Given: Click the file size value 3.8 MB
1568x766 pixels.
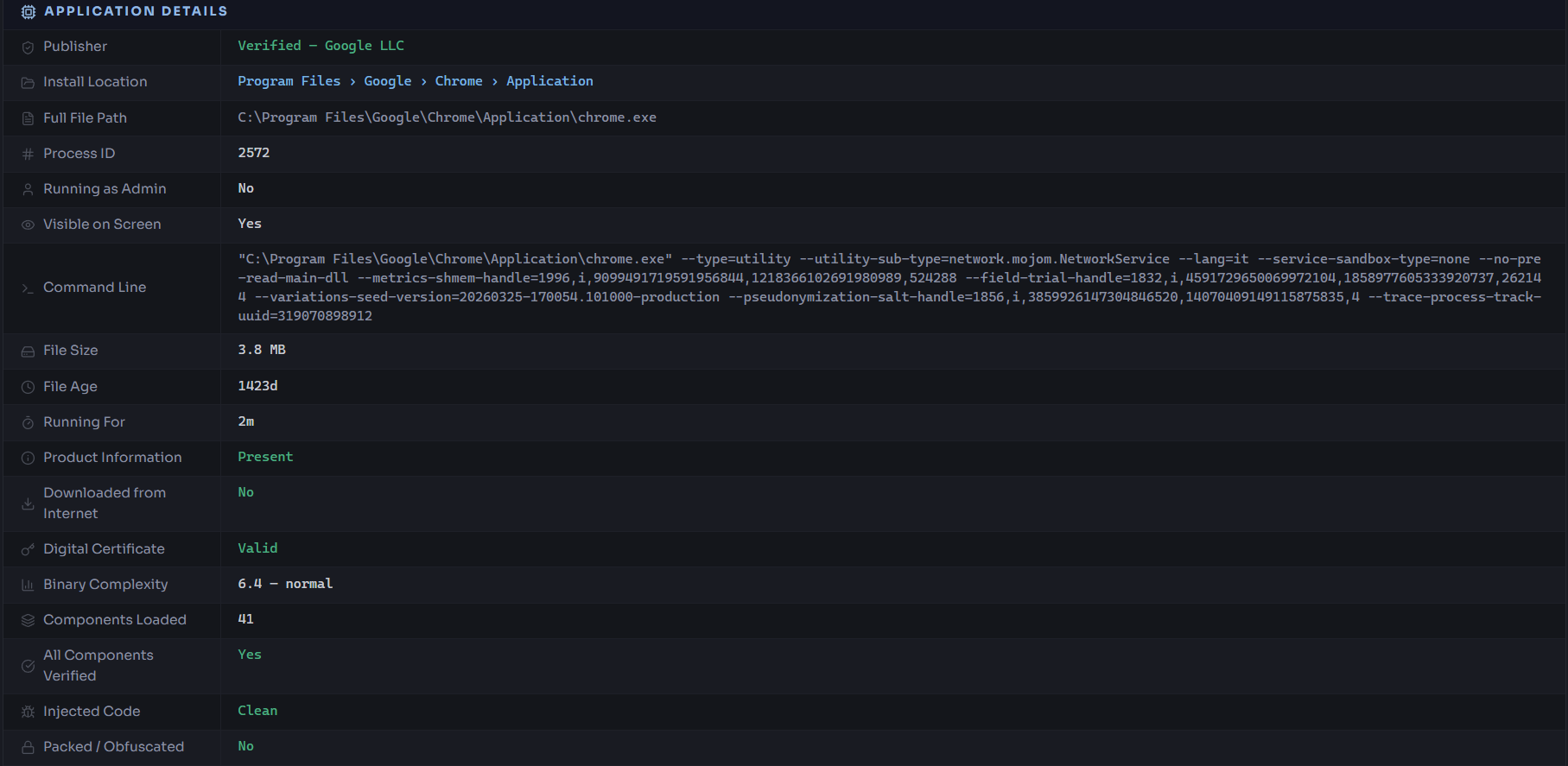Looking at the screenshot, I should [x=262, y=350].
